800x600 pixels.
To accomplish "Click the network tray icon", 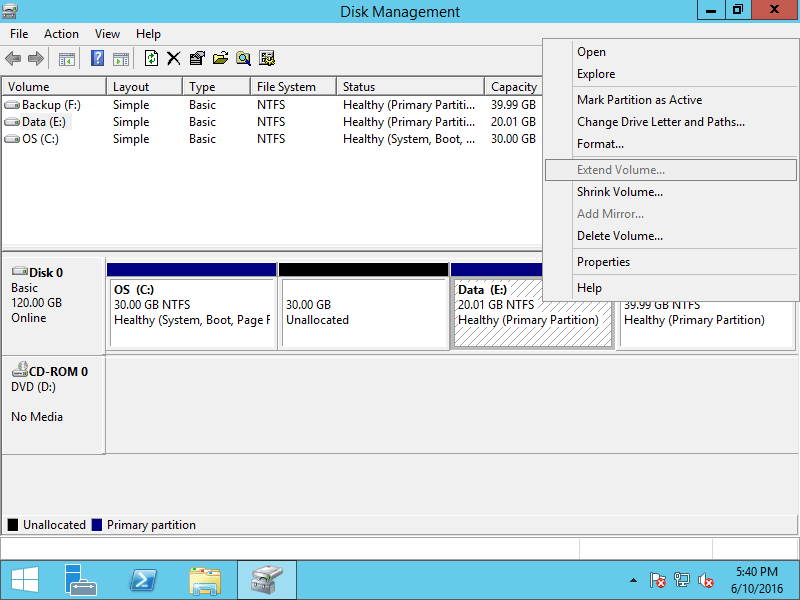I will pos(681,580).
